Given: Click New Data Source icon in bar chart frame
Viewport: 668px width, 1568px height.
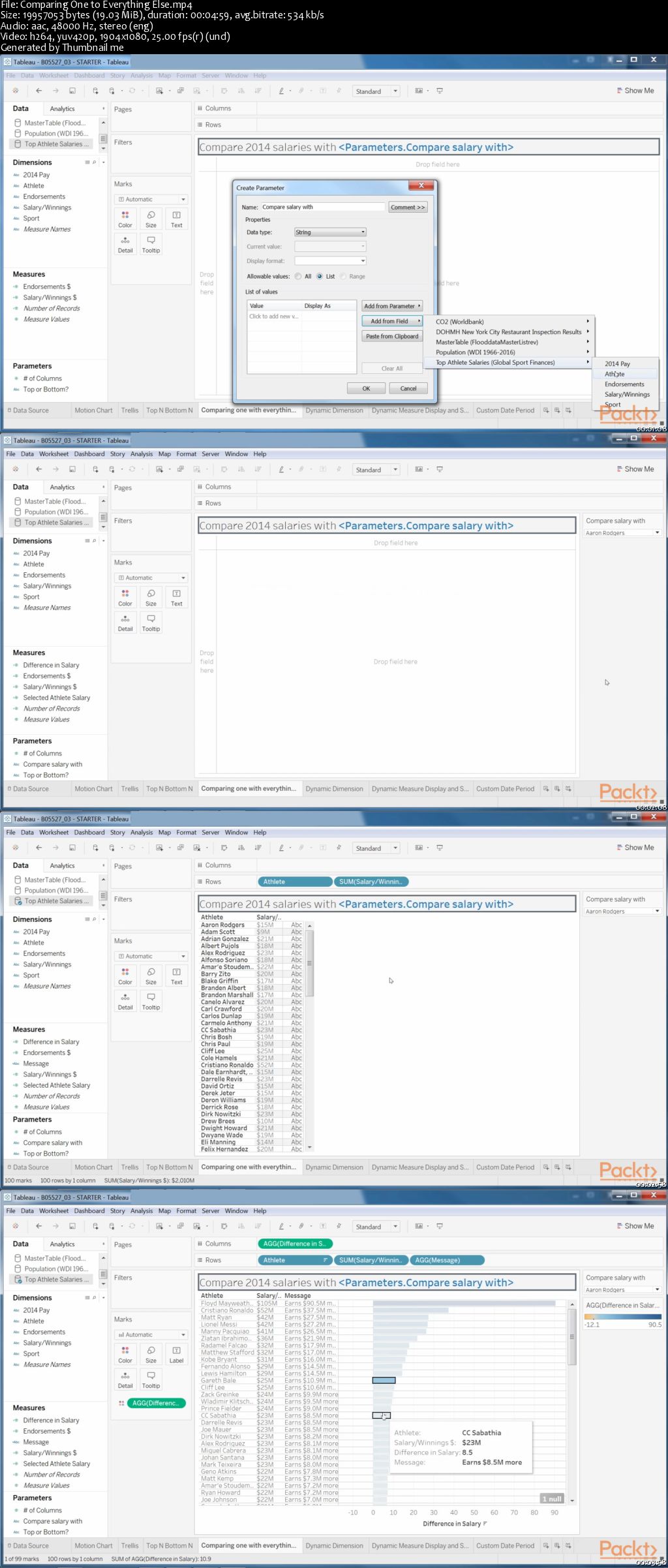Looking at the screenshot, I should [95, 1226].
